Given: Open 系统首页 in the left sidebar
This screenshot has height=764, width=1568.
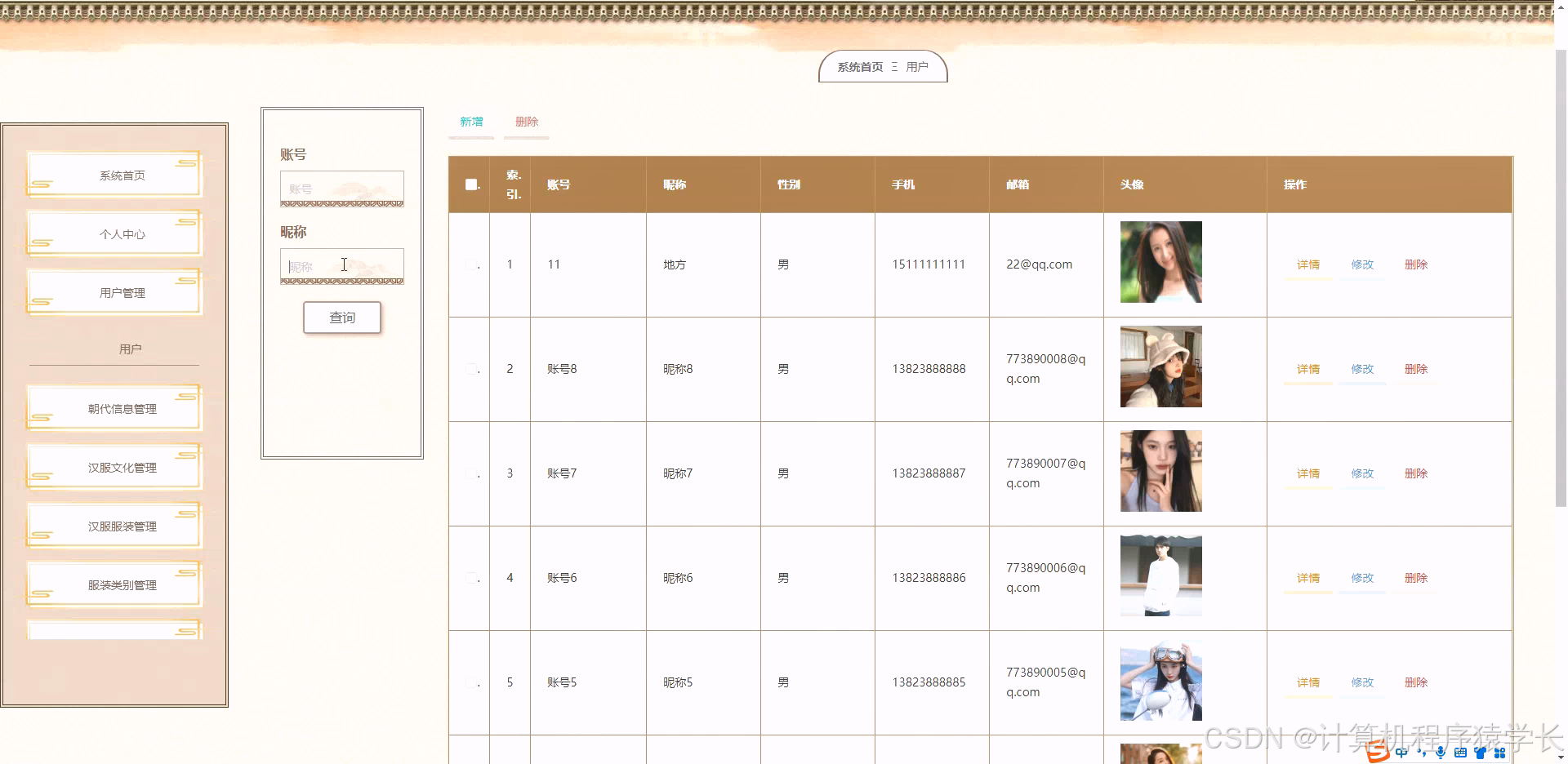Looking at the screenshot, I should click(x=114, y=175).
